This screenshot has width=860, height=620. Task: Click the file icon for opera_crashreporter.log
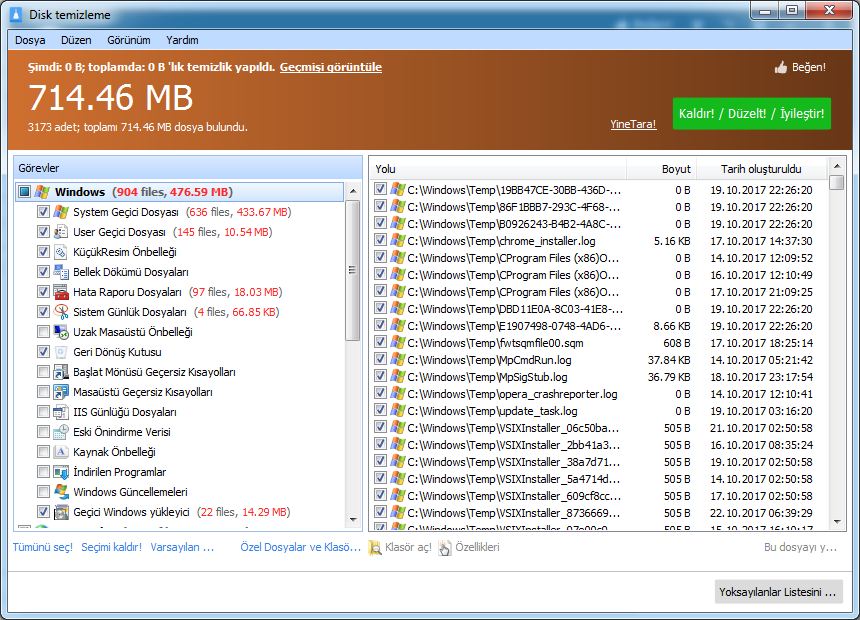pyautogui.click(x=398, y=393)
